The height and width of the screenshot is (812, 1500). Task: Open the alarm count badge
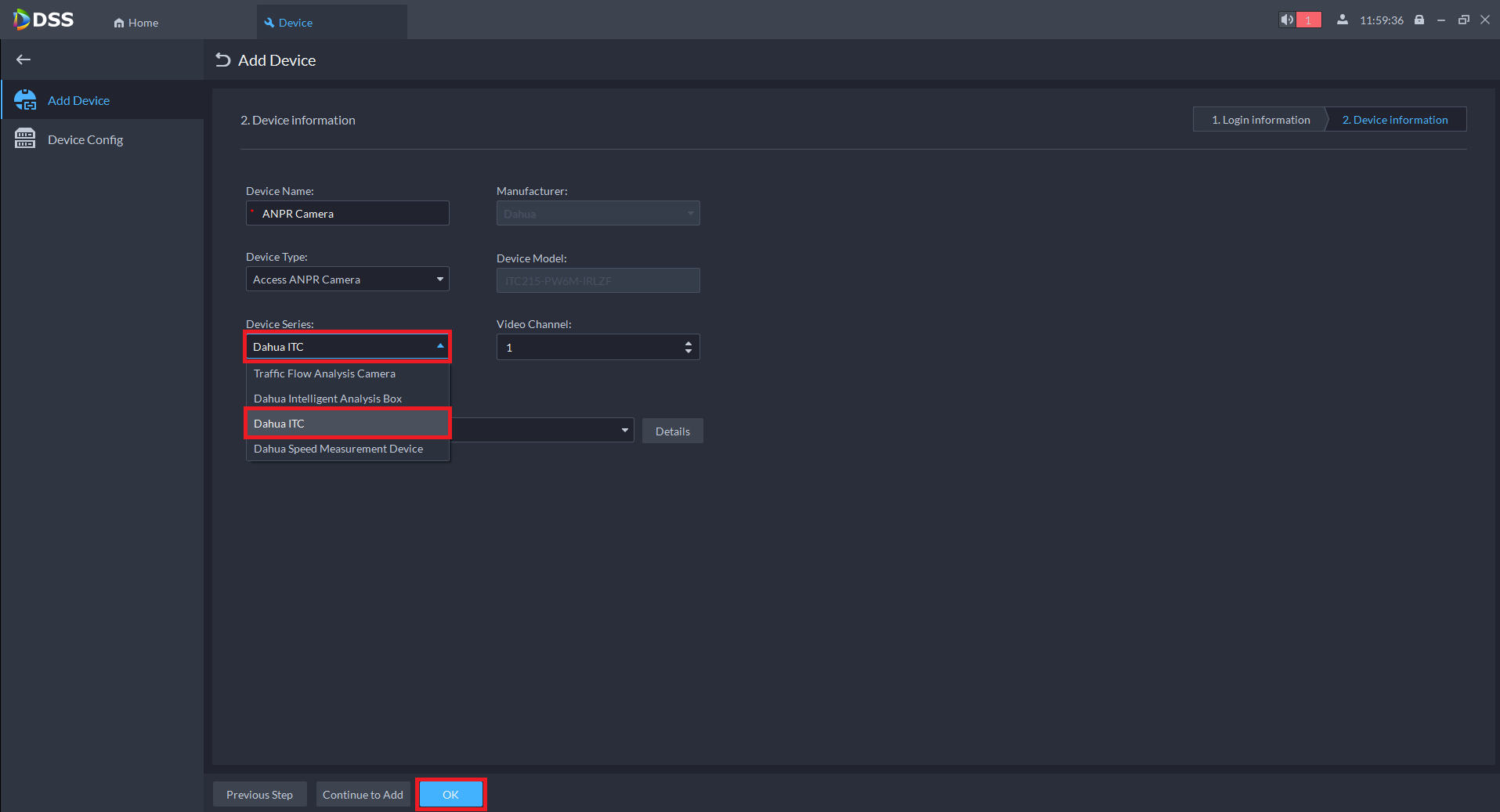(x=1308, y=20)
